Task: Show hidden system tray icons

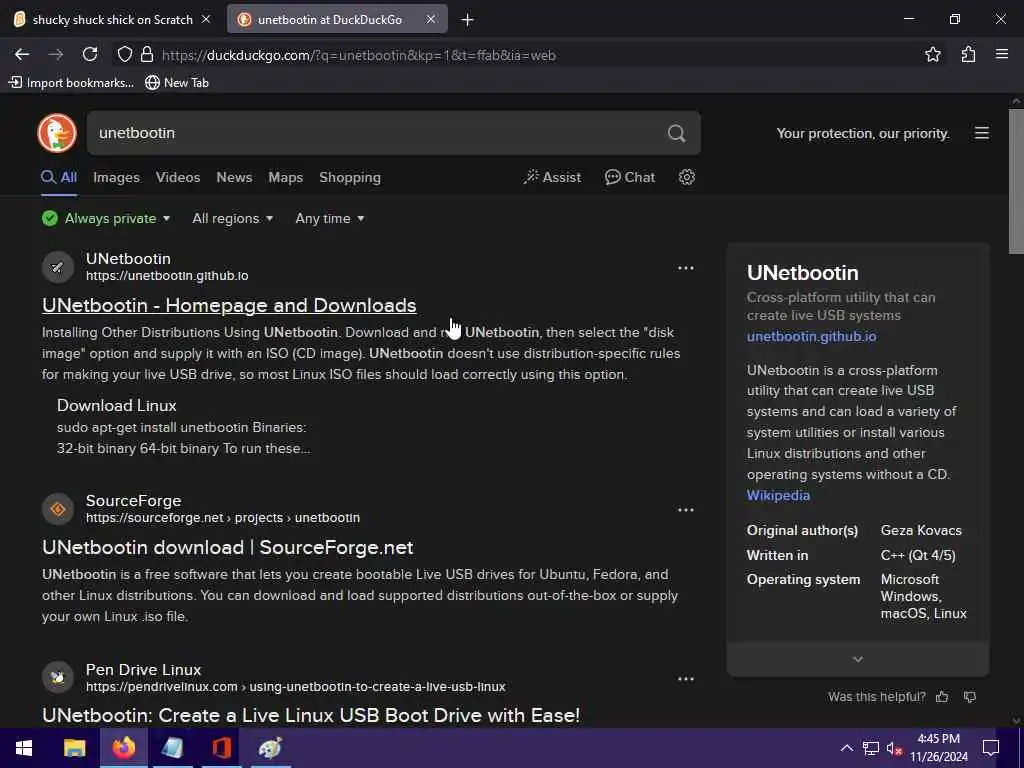Action: pyautogui.click(x=846, y=748)
